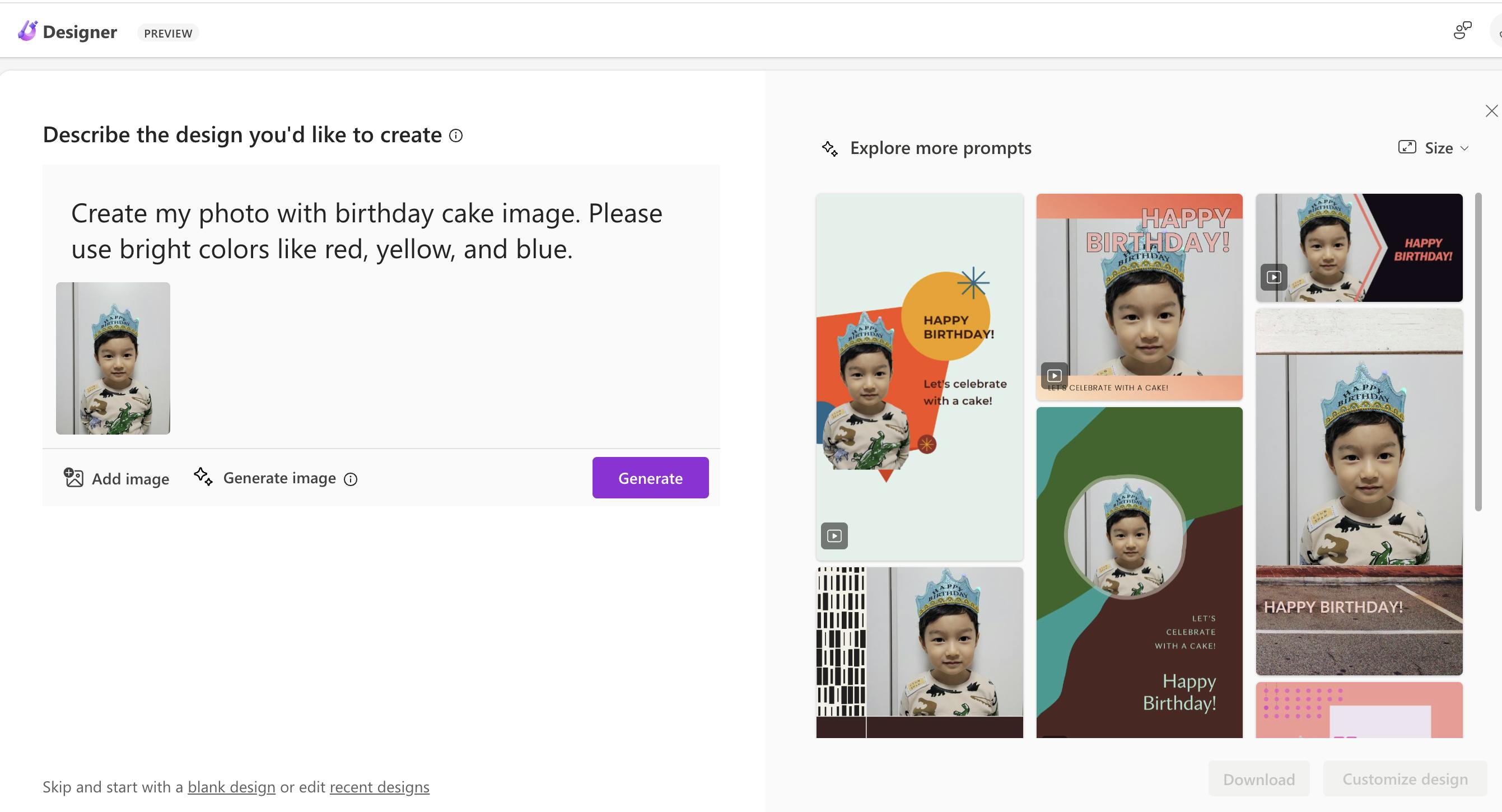Image resolution: width=1502 pixels, height=812 pixels.
Task: Click the prompt description text field
Action: point(366,231)
